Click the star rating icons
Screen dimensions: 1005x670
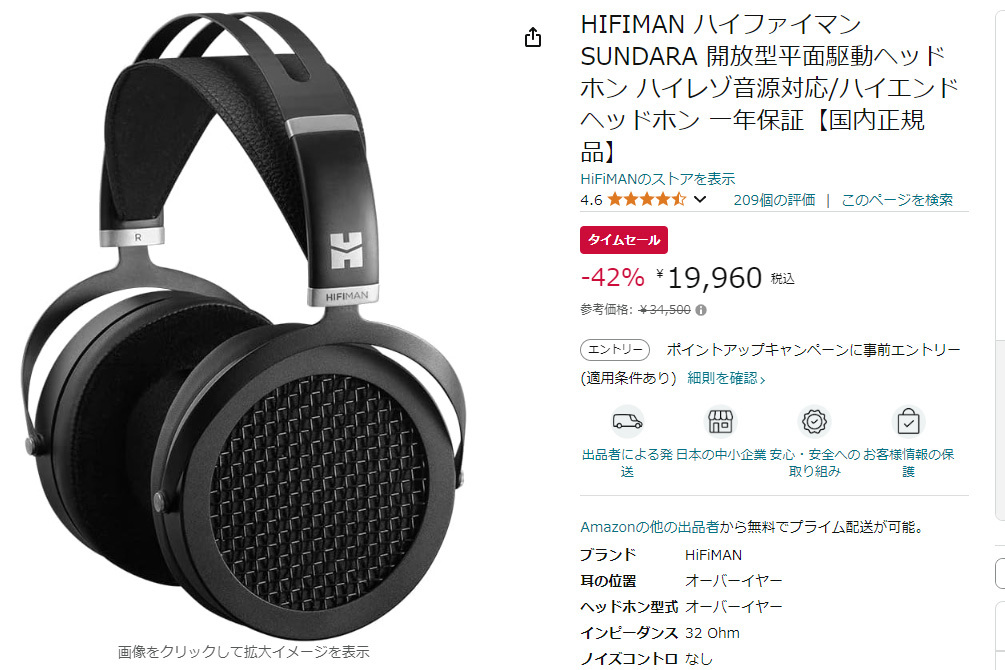coord(646,199)
